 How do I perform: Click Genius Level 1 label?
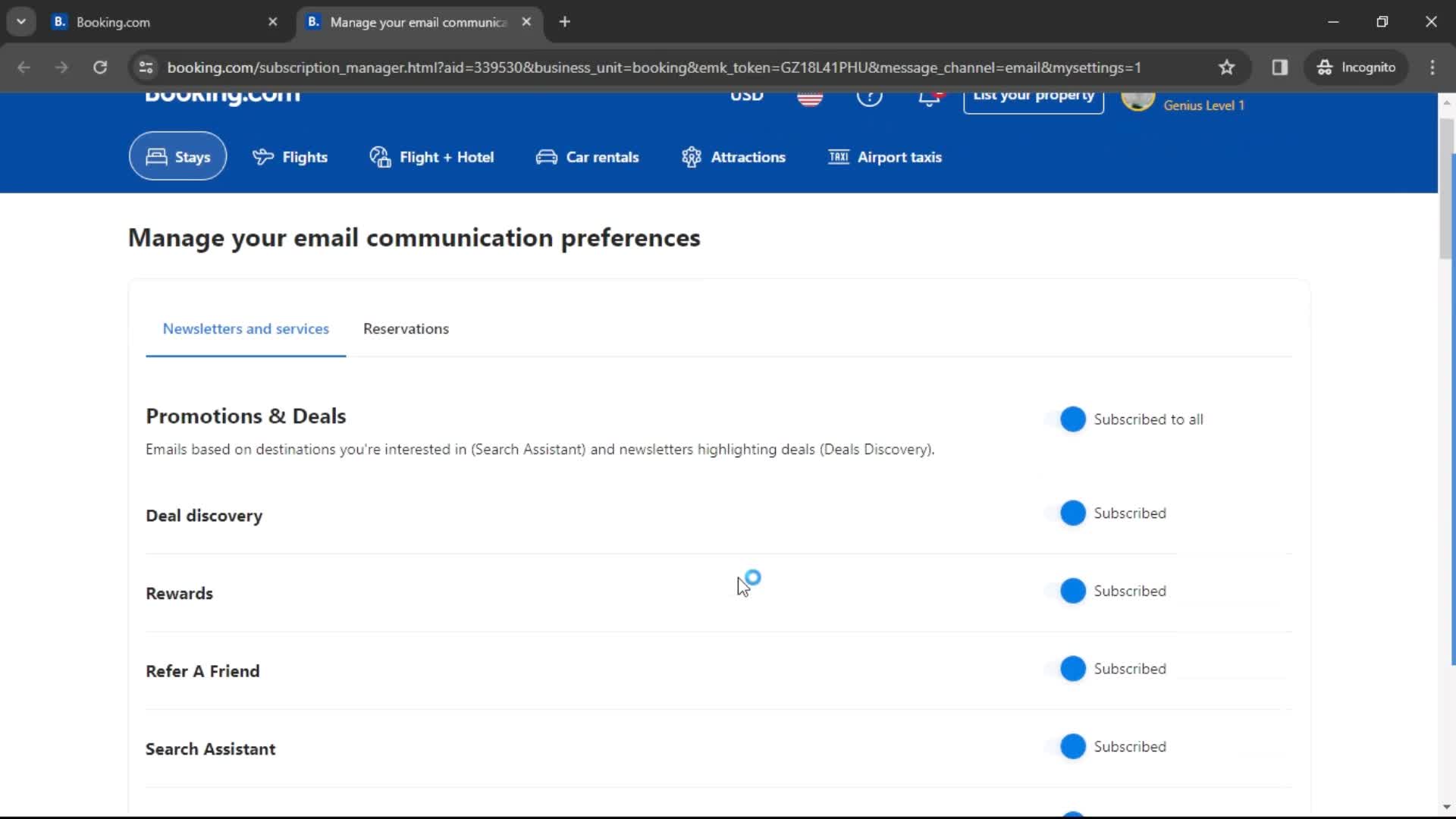pos(1203,105)
